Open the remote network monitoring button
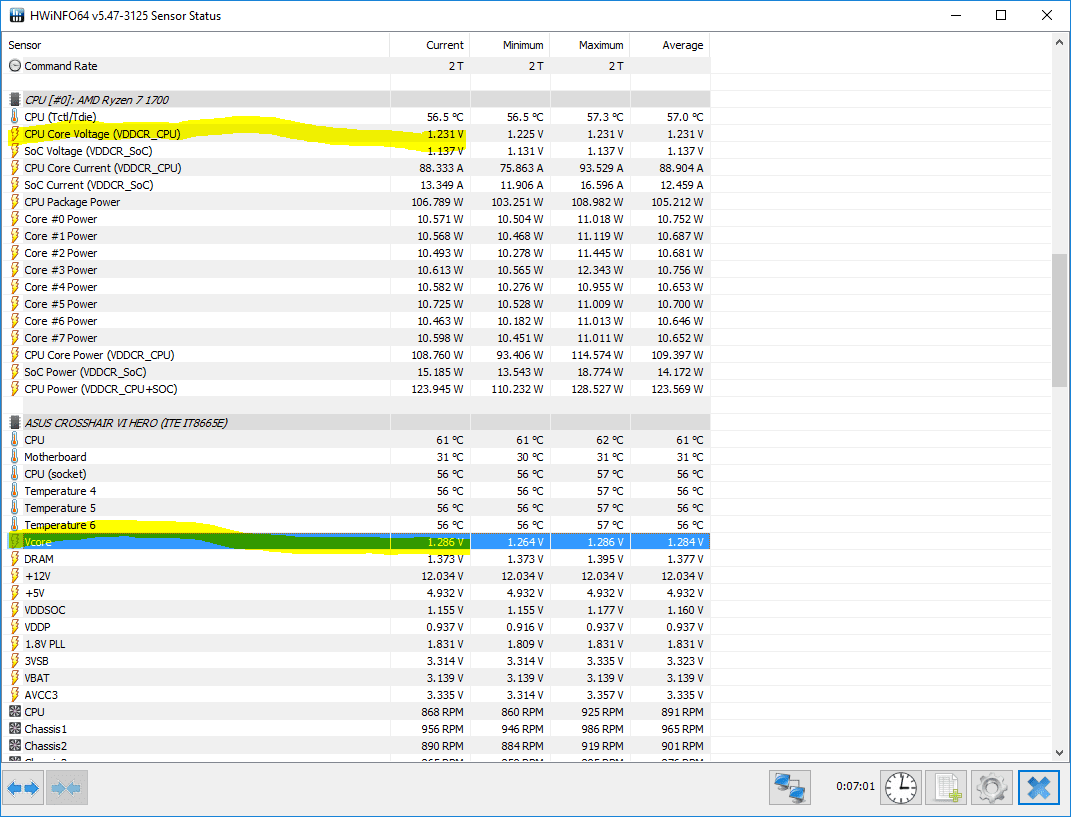This screenshot has width=1071, height=817. coord(790,788)
